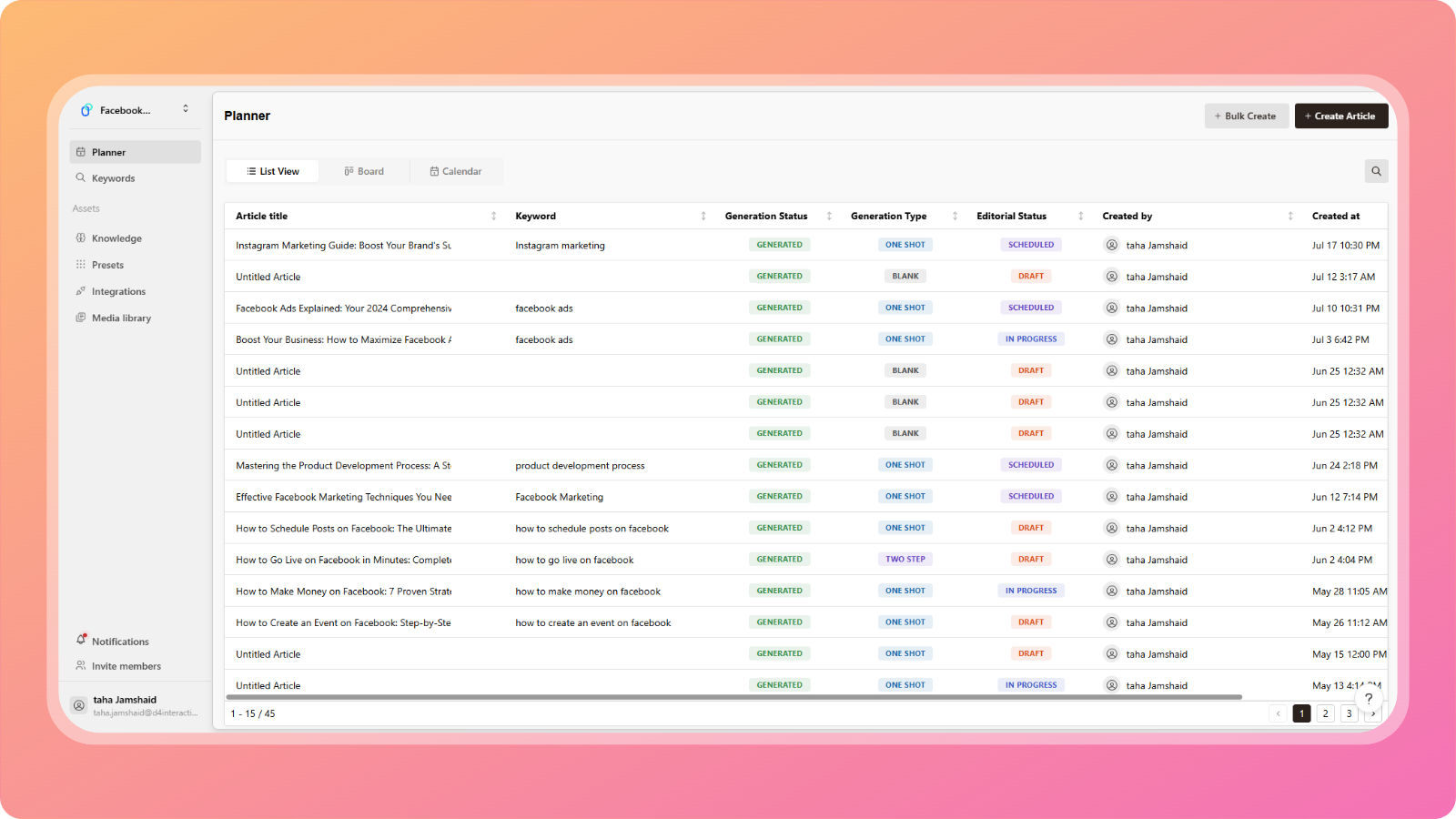Open How to Create an Event article
Image resolution: width=1456 pixels, height=819 pixels.
click(344, 623)
